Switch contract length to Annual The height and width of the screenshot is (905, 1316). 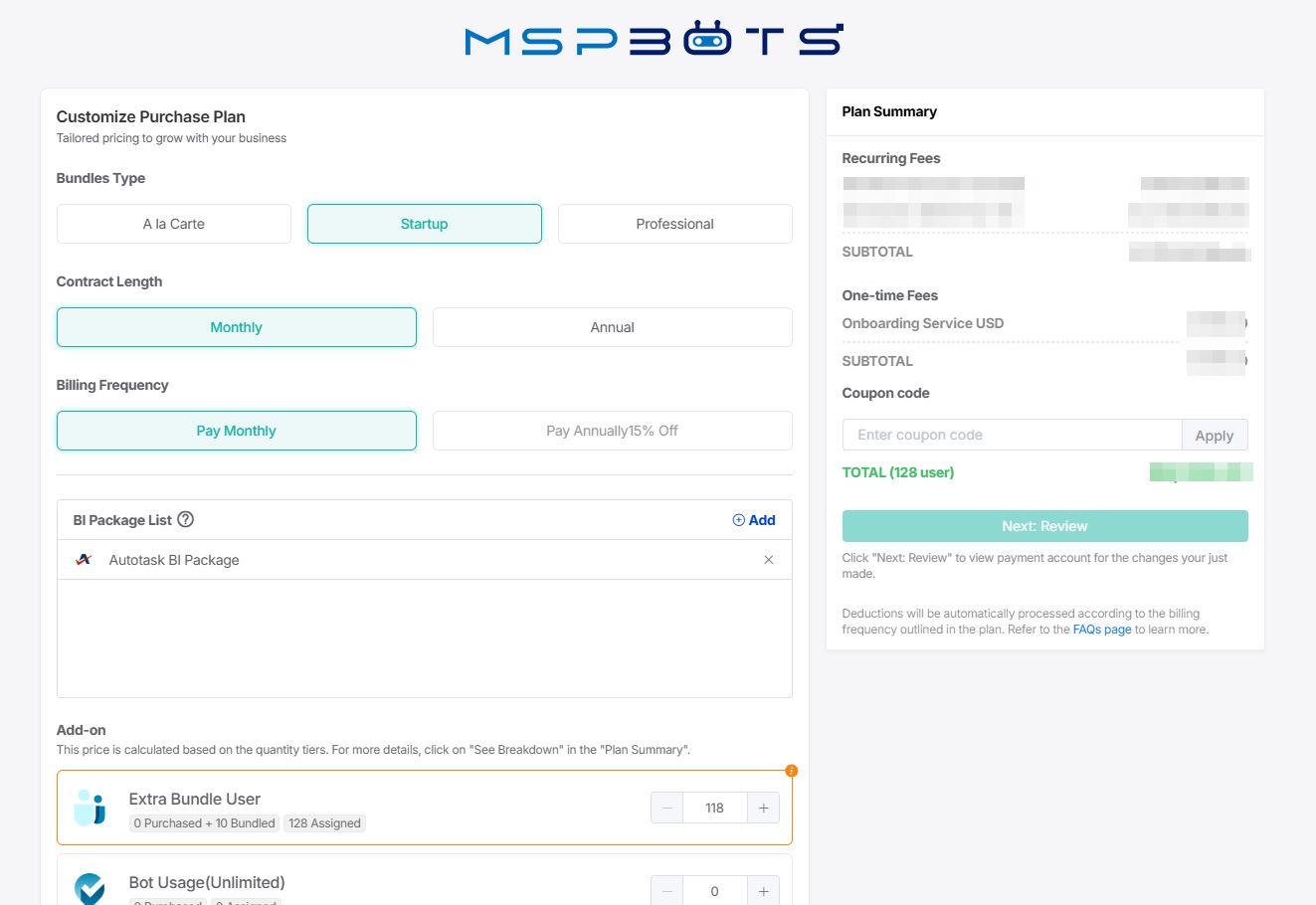coord(612,327)
